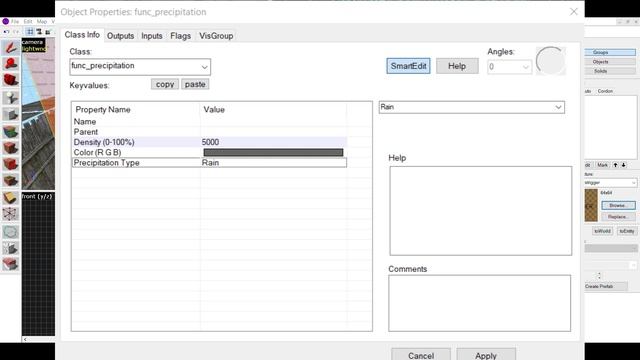Viewport: 640px width, 360px height.
Task: Select the Vertex wireframe tool
Action: point(10,214)
